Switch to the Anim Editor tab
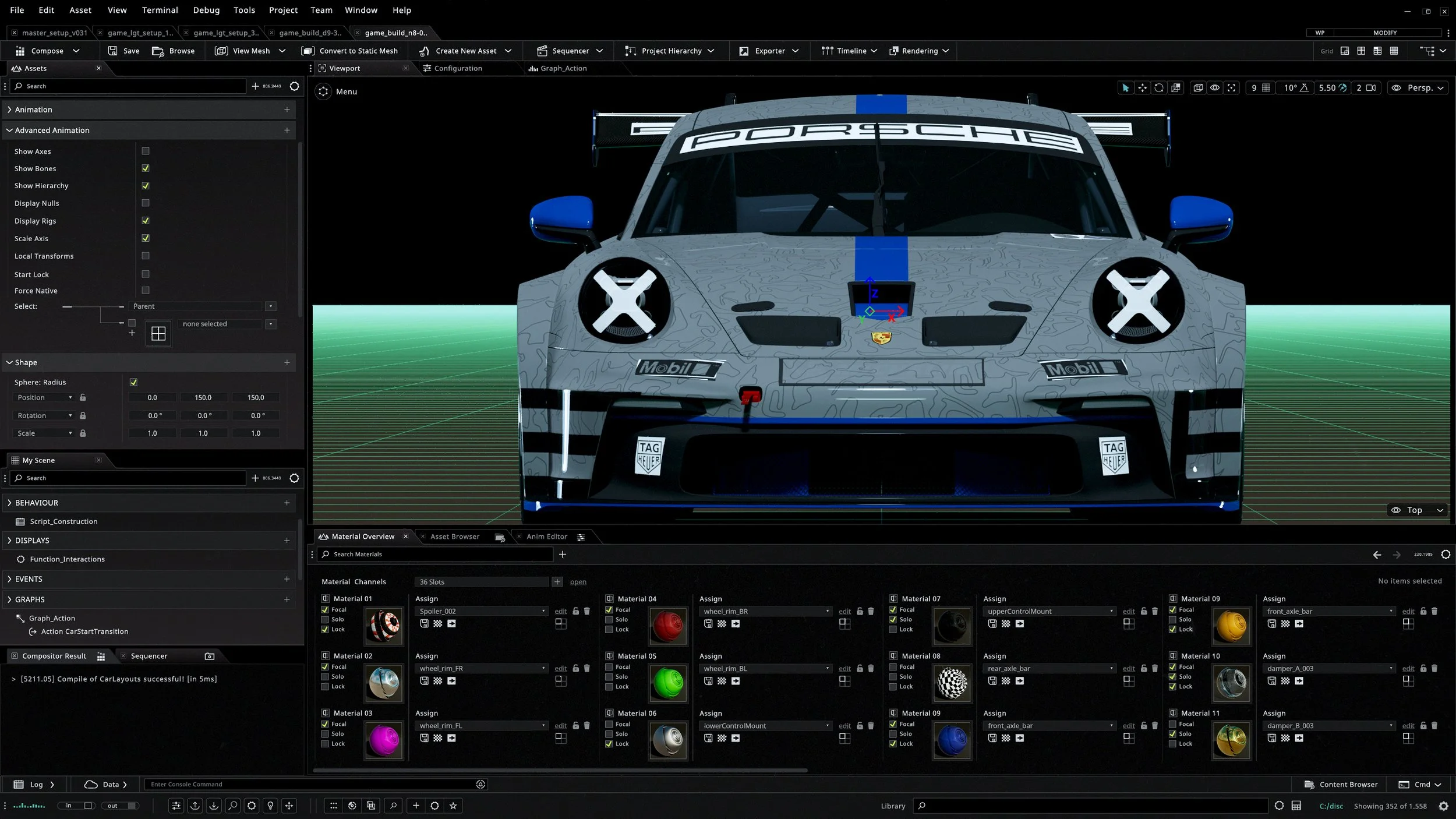 coord(547,536)
